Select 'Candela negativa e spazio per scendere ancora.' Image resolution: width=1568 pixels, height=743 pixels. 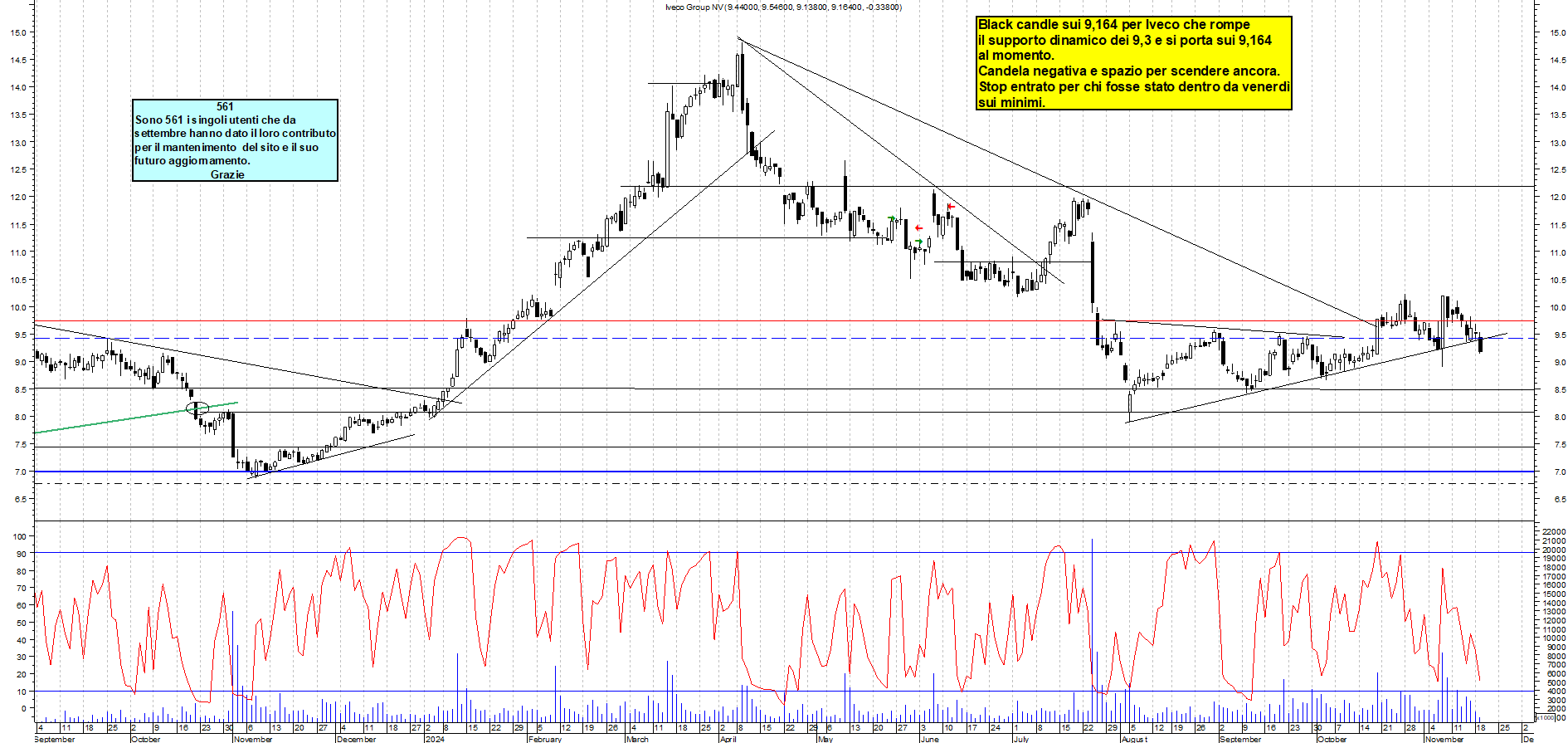coord(1129,71)
